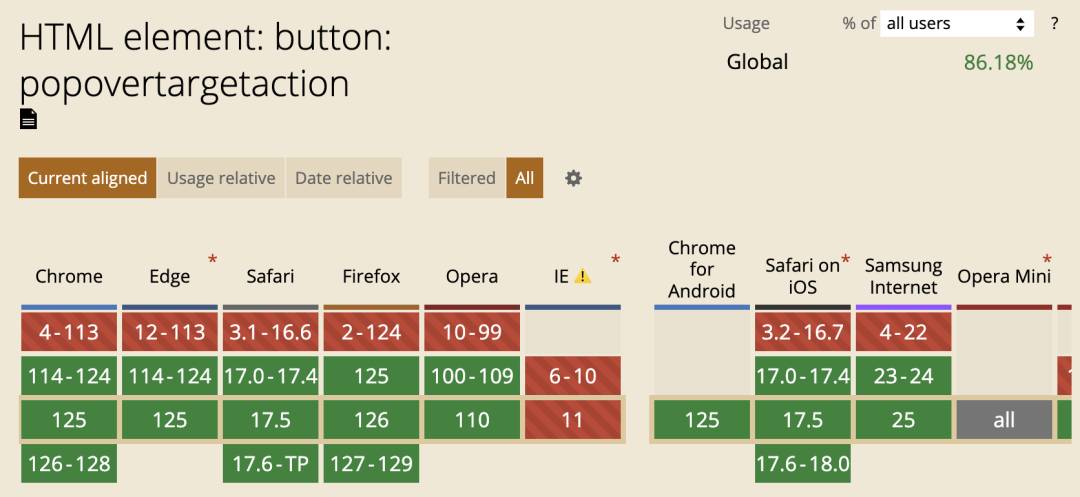This screenshot has width=1080, height=497.
Task: Click the IE warning triangle icon
Action: pyautogui.click(x=583, y=276)
